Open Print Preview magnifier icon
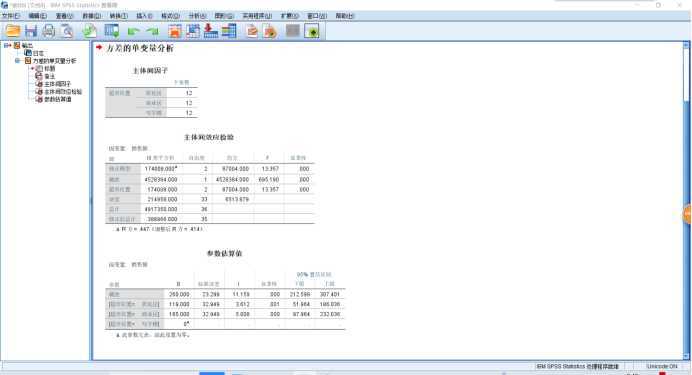692x375 pixels. (67, 31)
